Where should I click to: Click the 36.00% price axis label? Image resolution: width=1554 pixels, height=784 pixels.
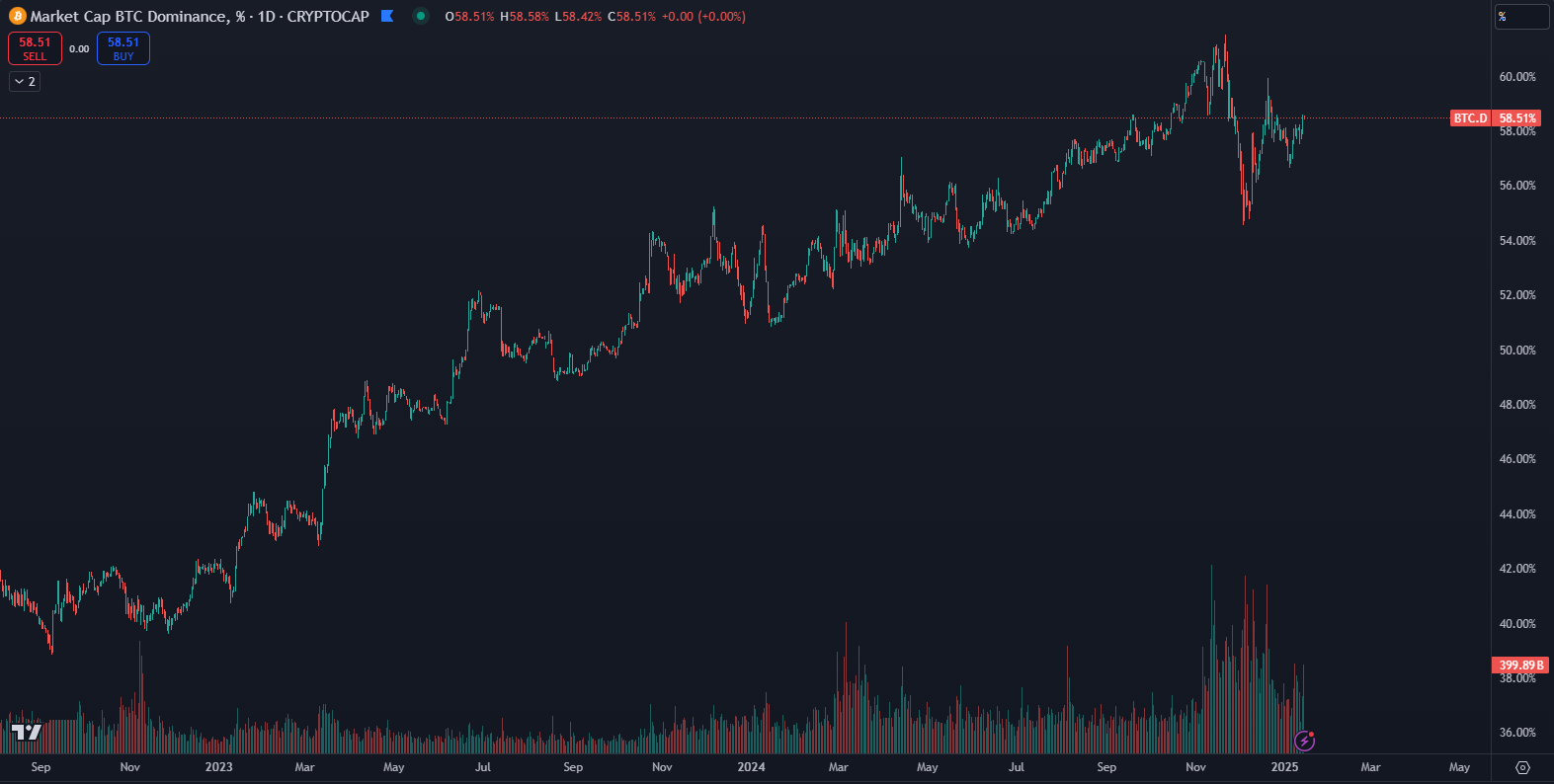(x=1517, y=733)
